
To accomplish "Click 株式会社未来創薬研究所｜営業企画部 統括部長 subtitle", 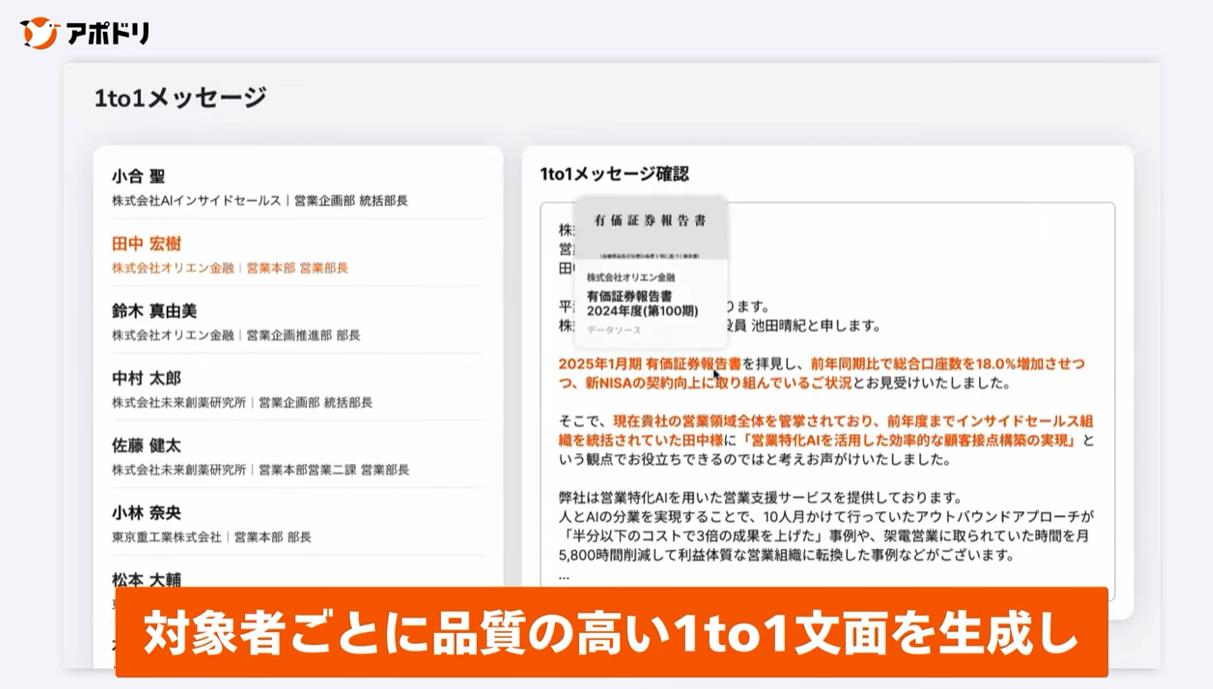I will pos(242,402).
